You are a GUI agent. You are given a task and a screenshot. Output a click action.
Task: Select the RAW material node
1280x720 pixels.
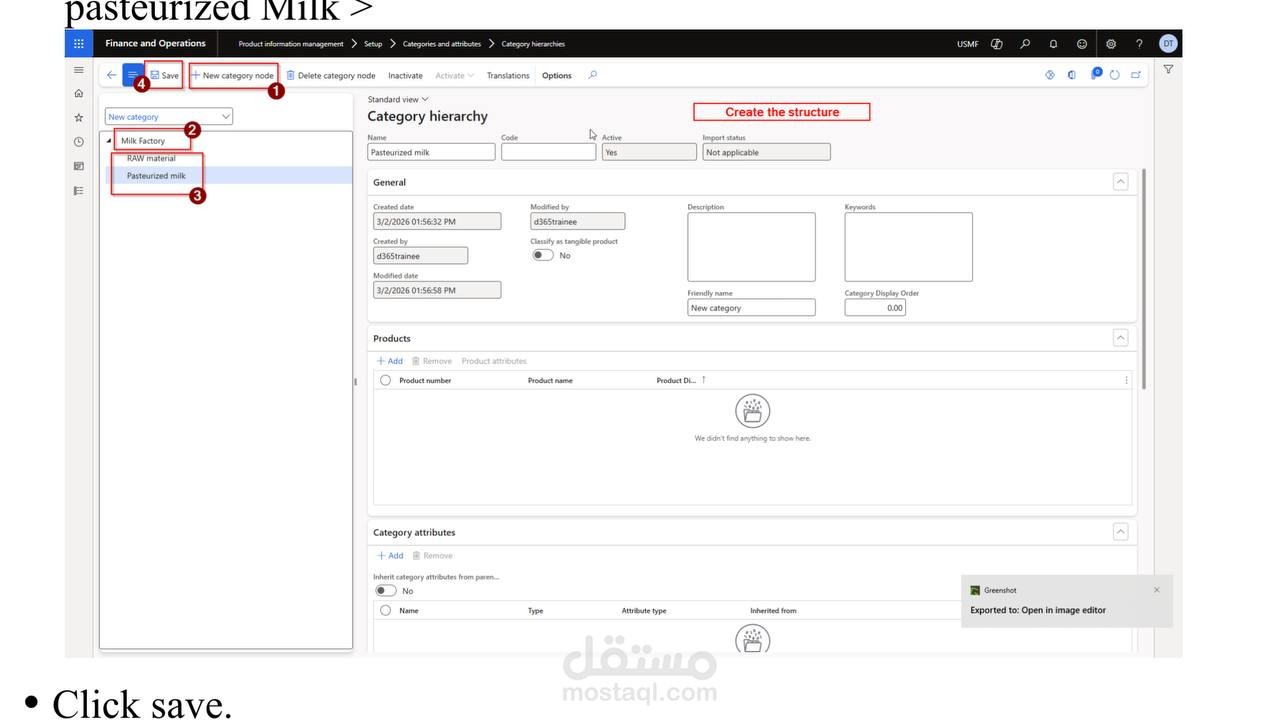[151, 158]
